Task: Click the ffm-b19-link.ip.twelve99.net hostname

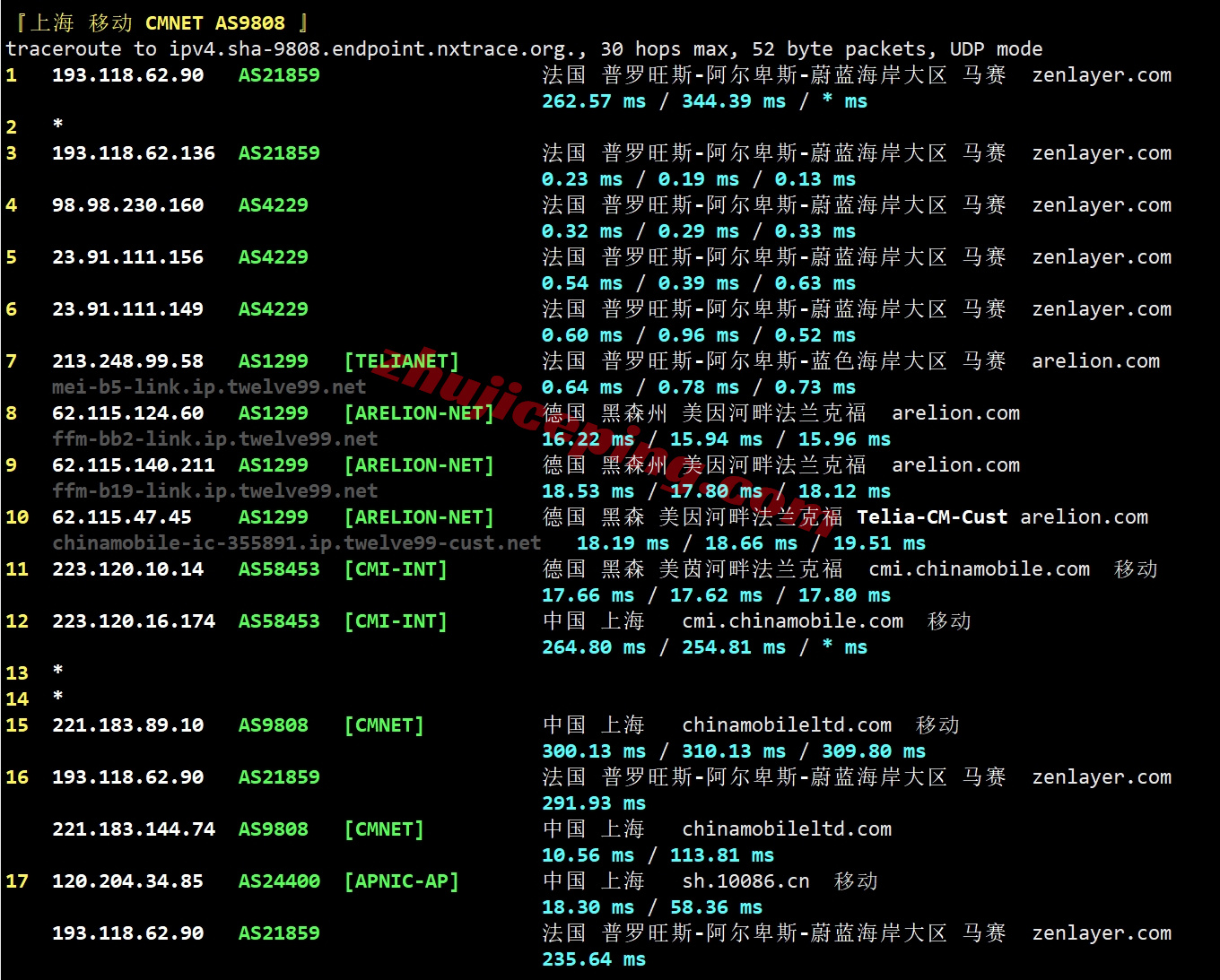Action: point(214,491)
